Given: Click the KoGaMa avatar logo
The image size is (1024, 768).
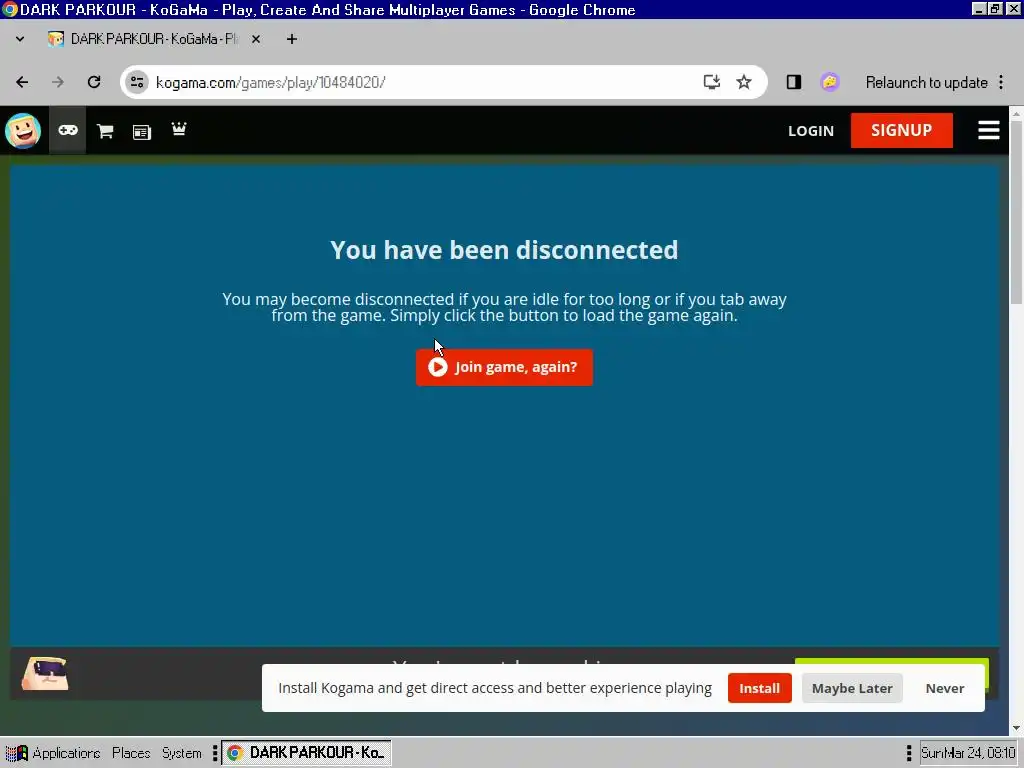Looking at the screenshot, I should [x=23, y=131].
